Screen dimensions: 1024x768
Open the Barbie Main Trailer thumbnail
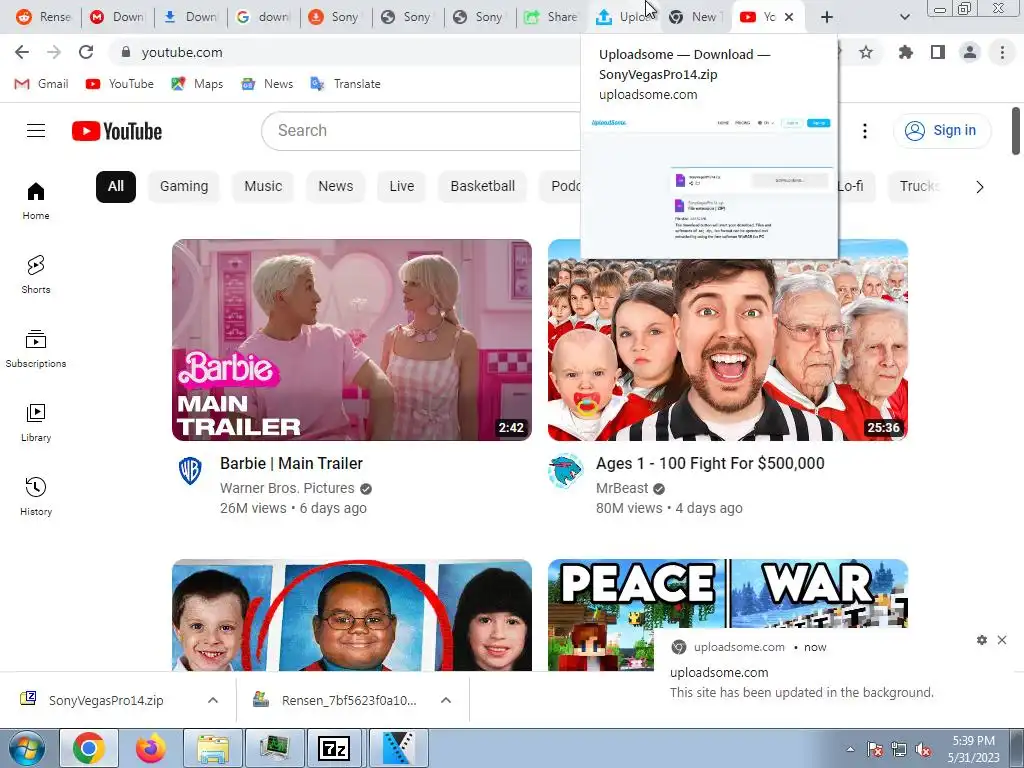tap(352, 340)
